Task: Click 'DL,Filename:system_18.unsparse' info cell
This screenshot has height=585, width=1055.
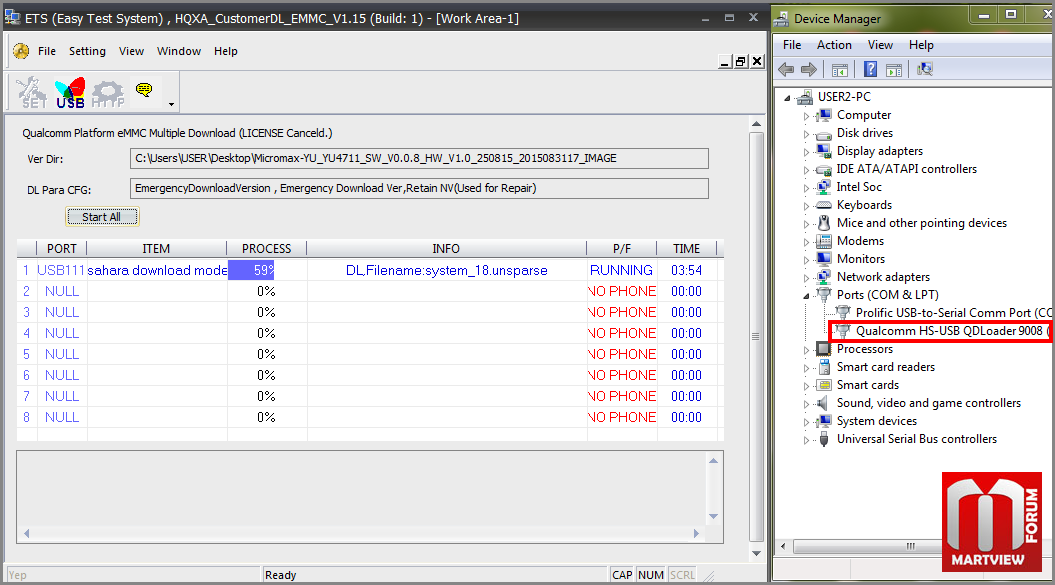Action: pos(447,270)
